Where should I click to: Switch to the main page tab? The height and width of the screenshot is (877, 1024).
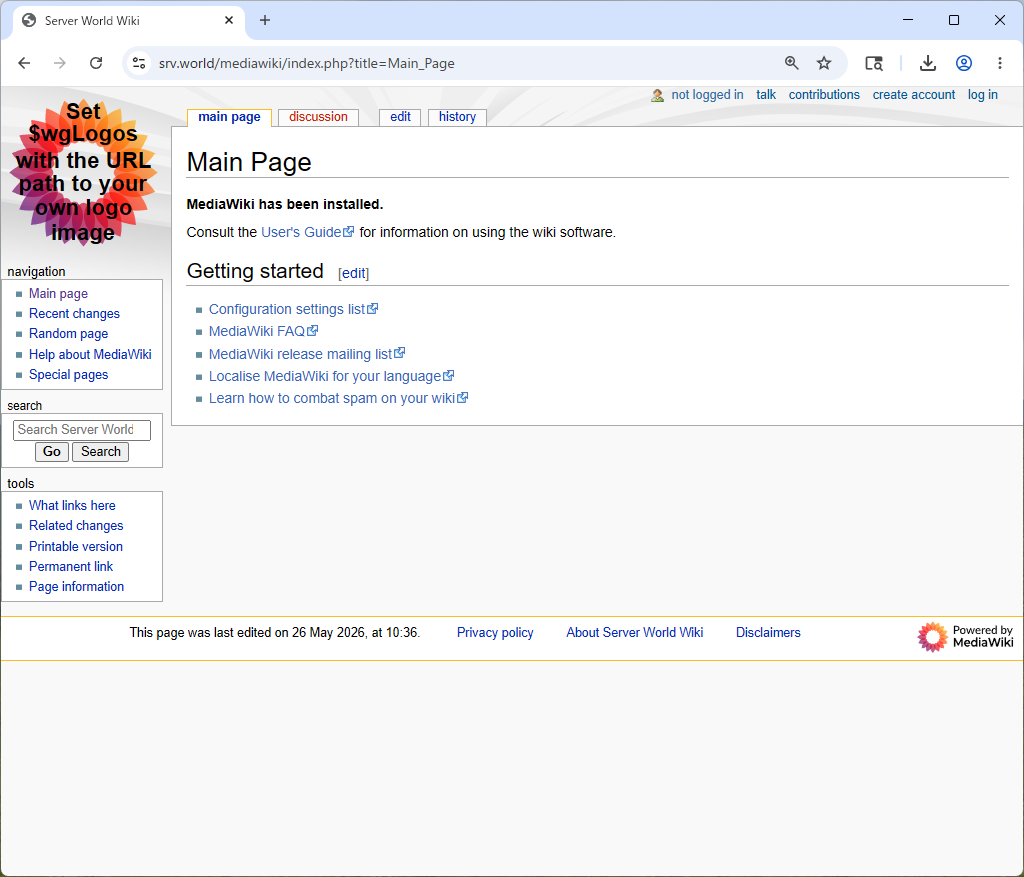click(x=229, y=117)
